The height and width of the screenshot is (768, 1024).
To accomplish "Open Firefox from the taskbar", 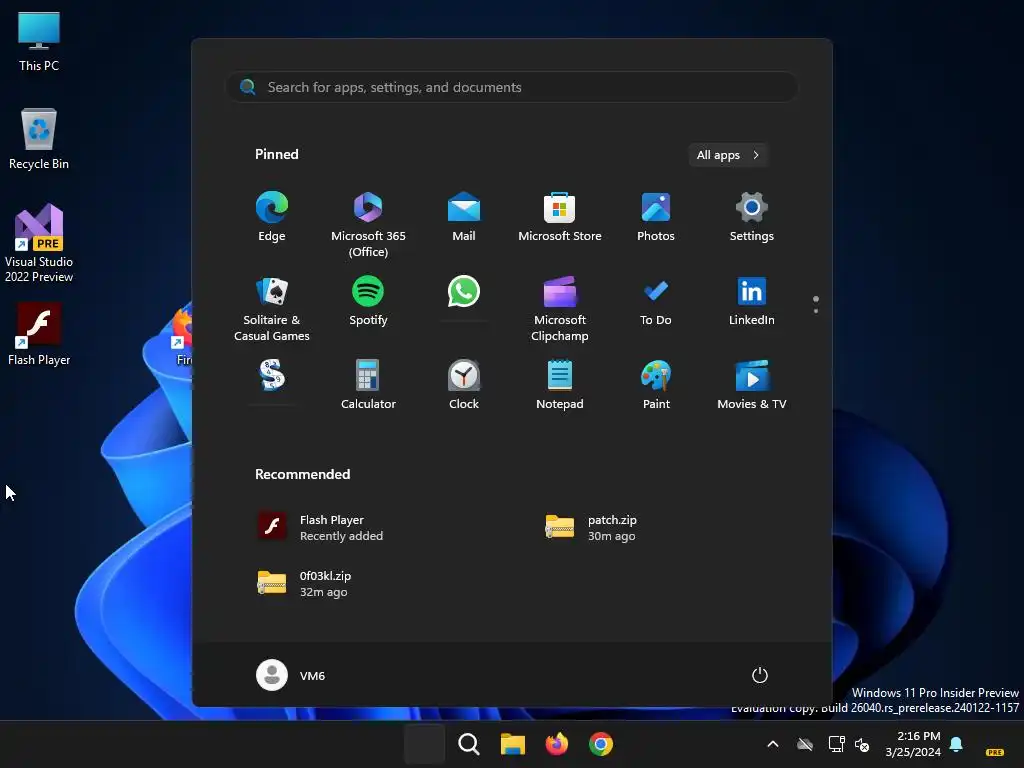I will (556, 744).
